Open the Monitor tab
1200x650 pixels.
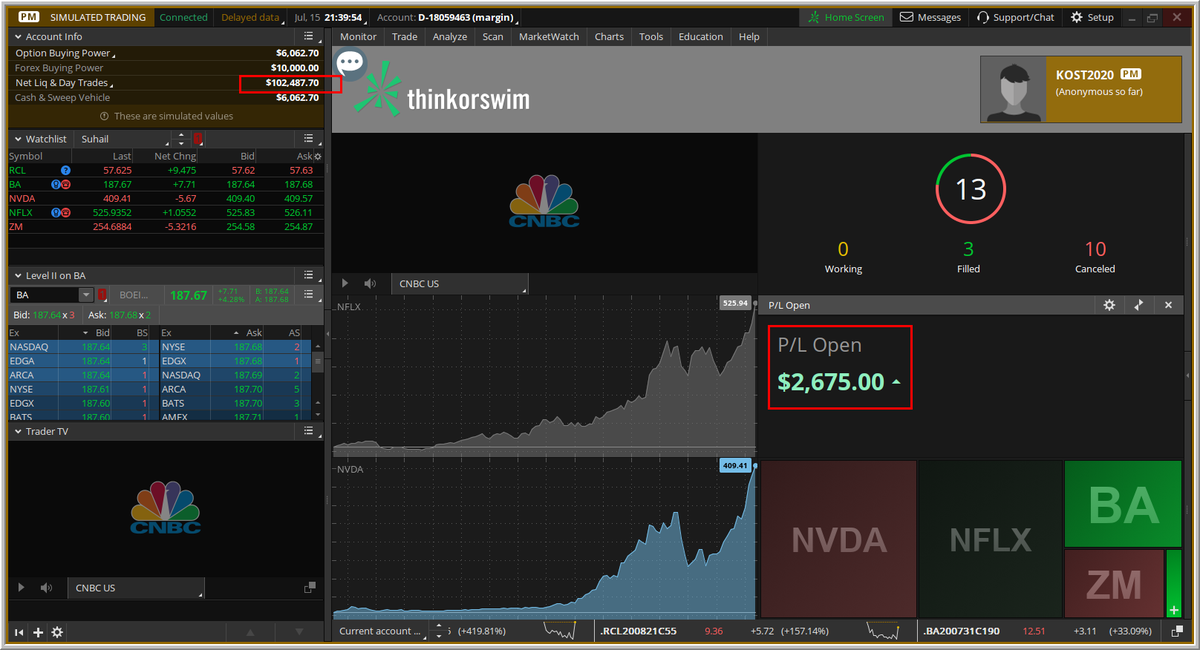(358, 37)
